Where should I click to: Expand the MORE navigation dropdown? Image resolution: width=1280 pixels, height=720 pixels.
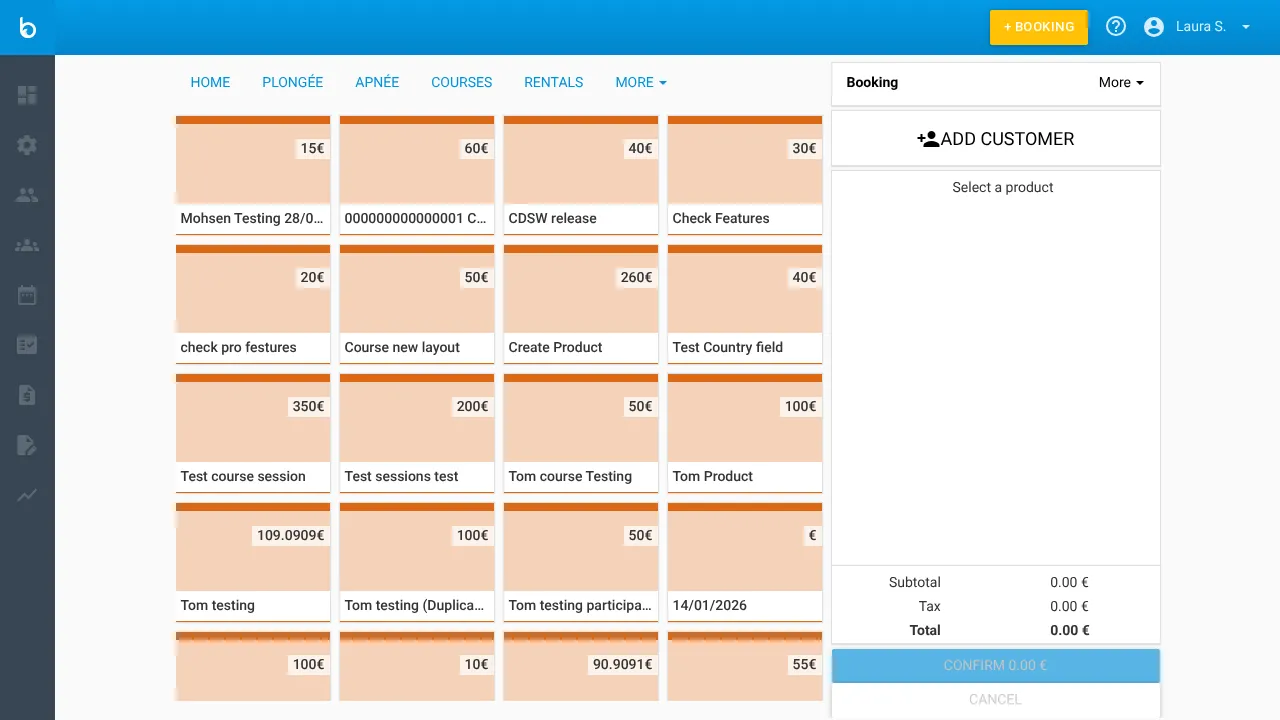pyautogui.click(x=640, y=82)
